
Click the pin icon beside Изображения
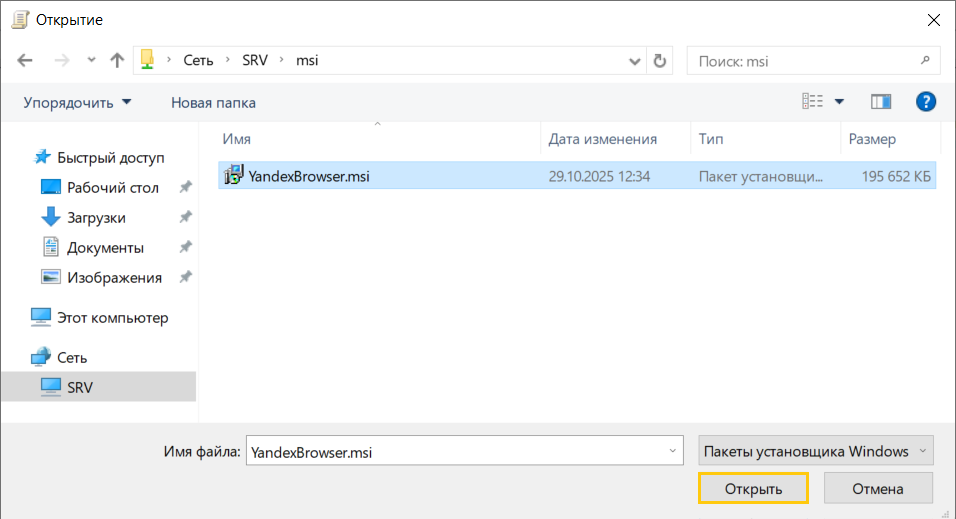pyautogui.click(x=185, y=277)
